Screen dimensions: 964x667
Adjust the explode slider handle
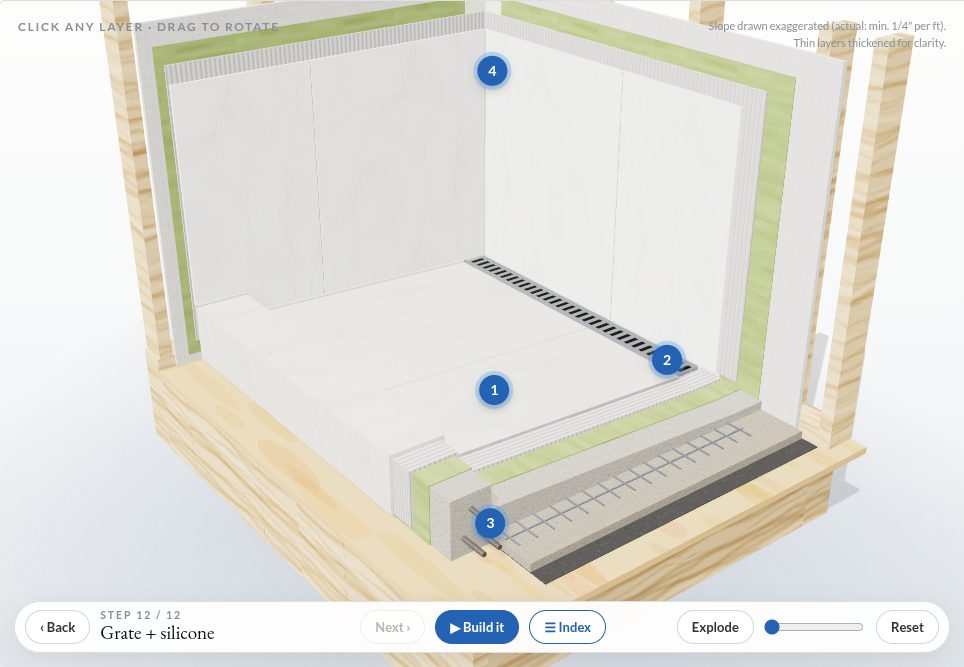click(772, 627)
